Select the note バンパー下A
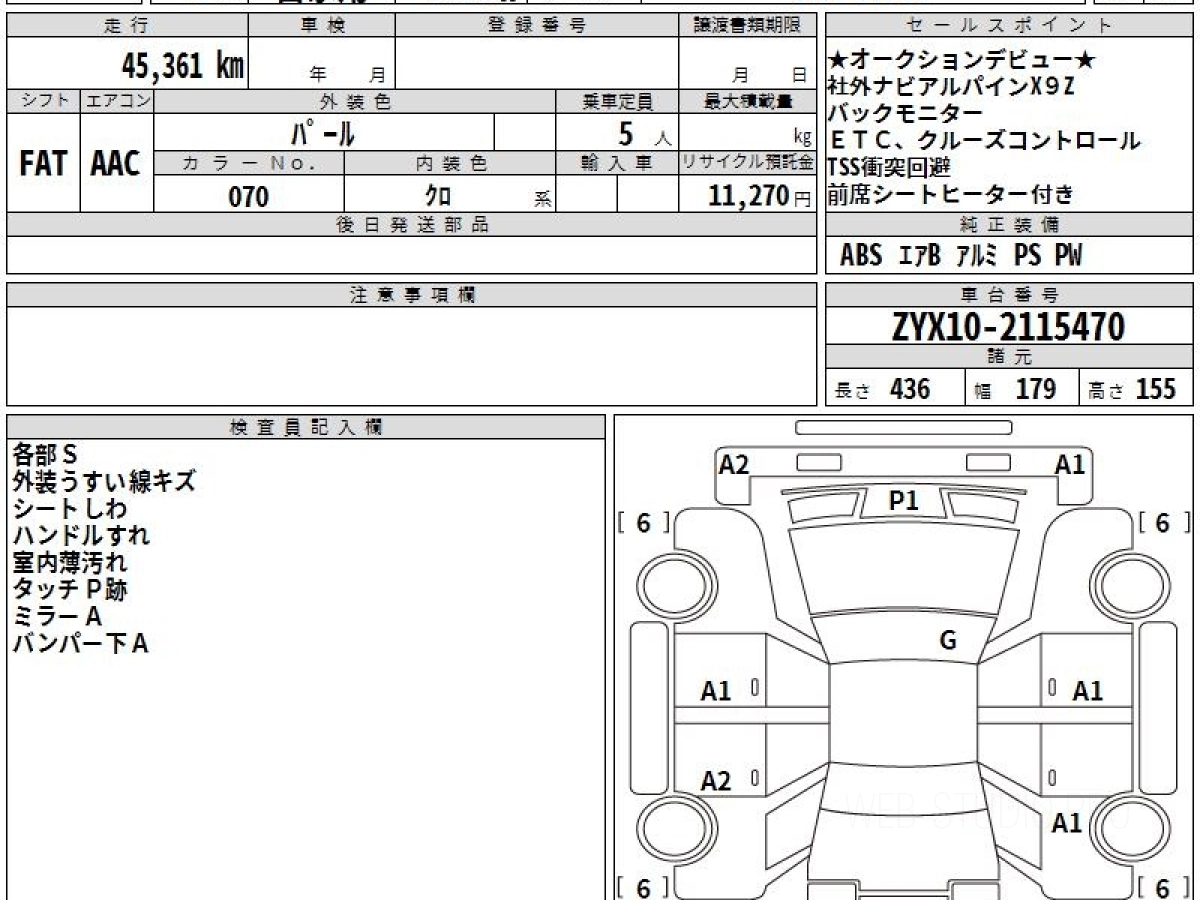 click(81, 643)
